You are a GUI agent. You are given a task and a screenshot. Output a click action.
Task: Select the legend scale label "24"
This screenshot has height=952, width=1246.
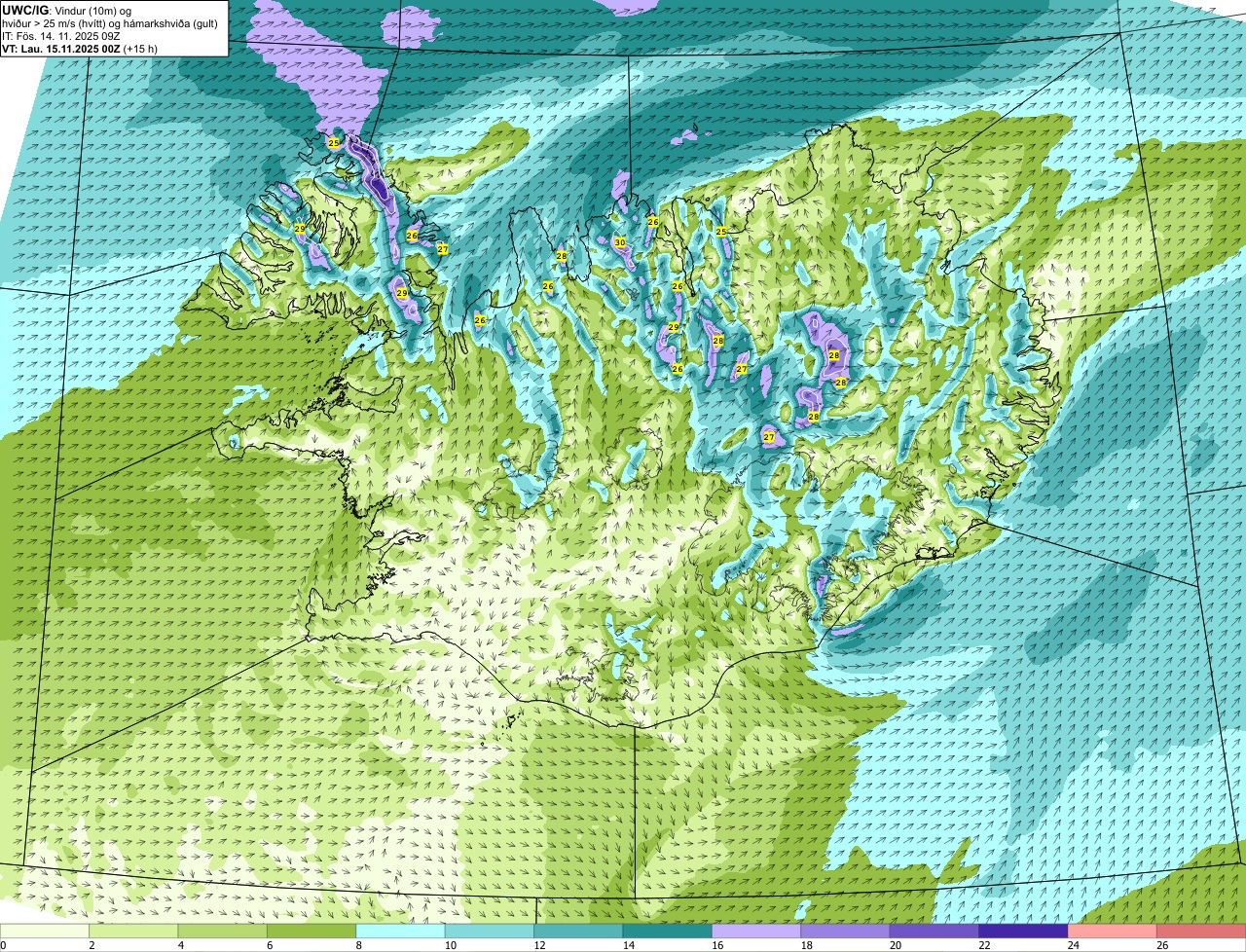[x=1074, y=944]
